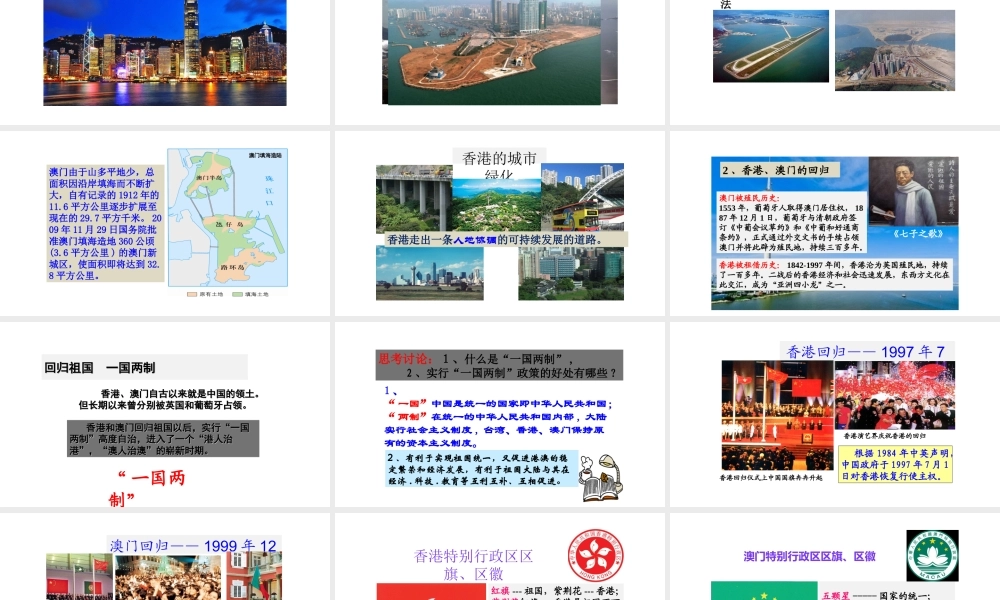Open the Hong Kong night skyline slide
This screenshot has width=1000, height=600.
point(165,61)
